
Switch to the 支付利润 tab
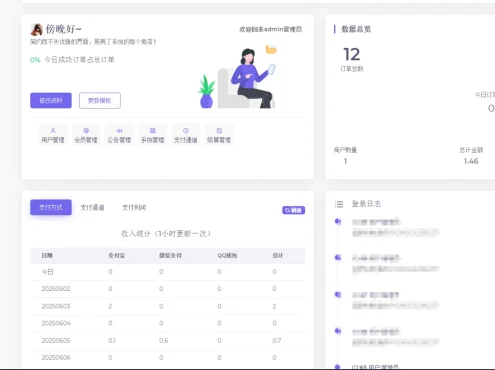pos(134,207)
